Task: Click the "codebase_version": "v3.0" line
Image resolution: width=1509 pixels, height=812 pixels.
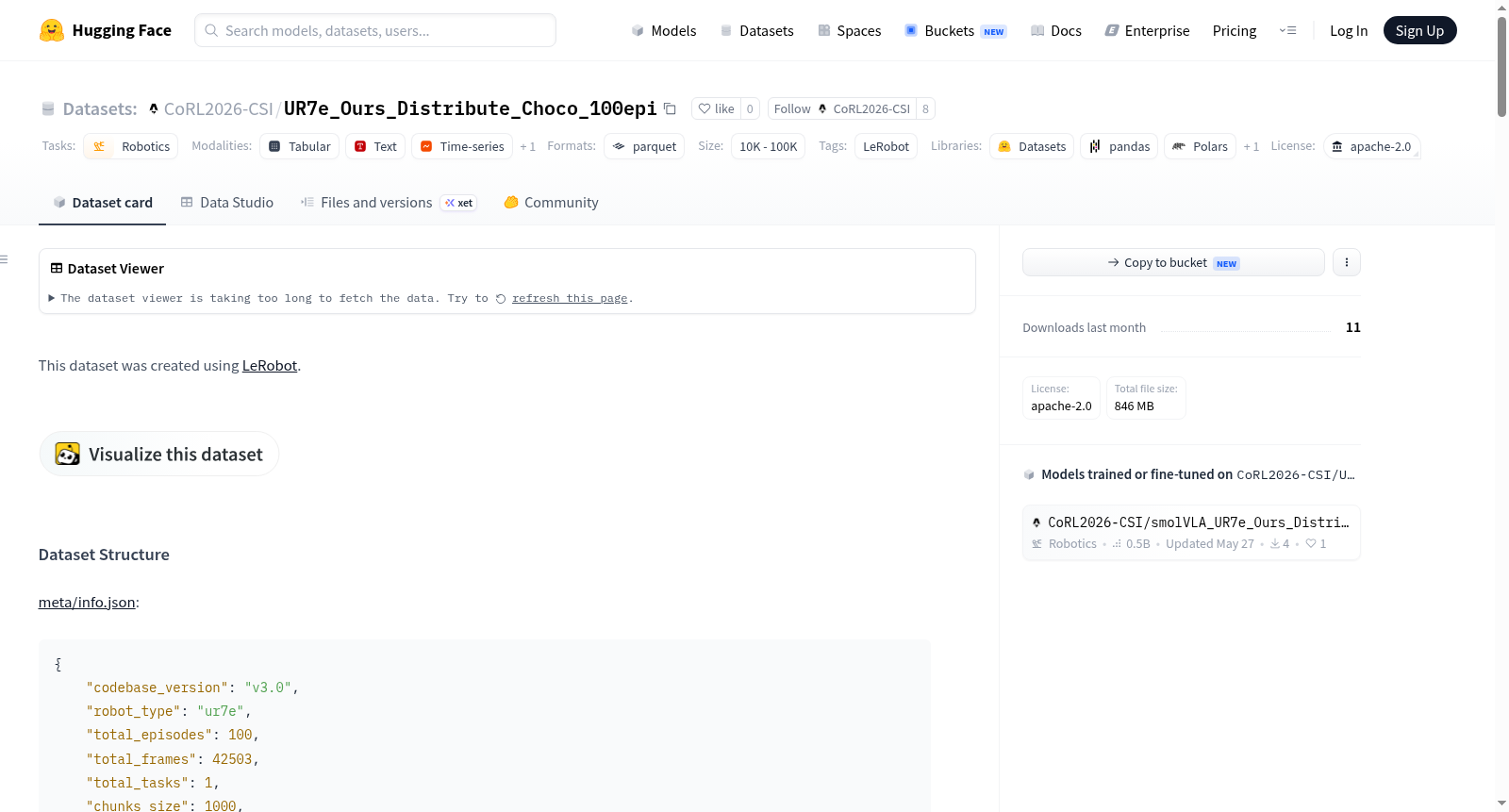Action: (192, 688)
